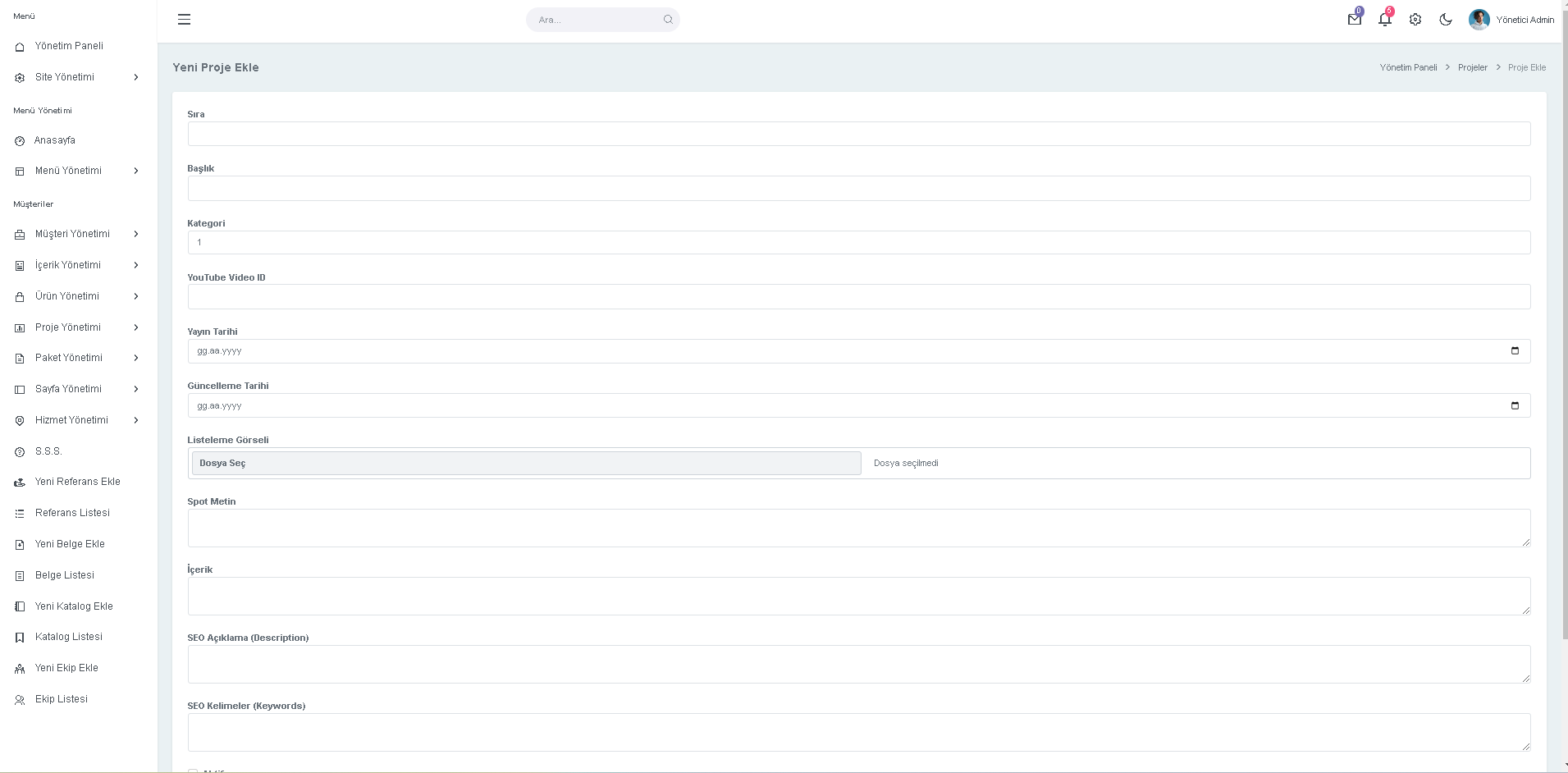Viewport: 1568px width, 773px height.
Task: Expand Hizmet Yönetimi submenu chevron
Action: coord(136,420)
